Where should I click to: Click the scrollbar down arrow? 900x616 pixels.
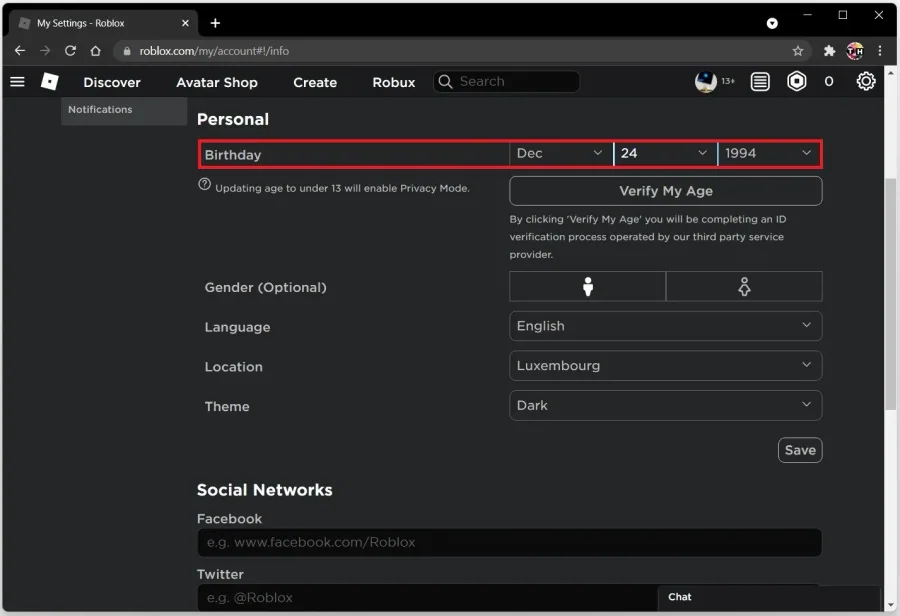click(x=890, y=605)
